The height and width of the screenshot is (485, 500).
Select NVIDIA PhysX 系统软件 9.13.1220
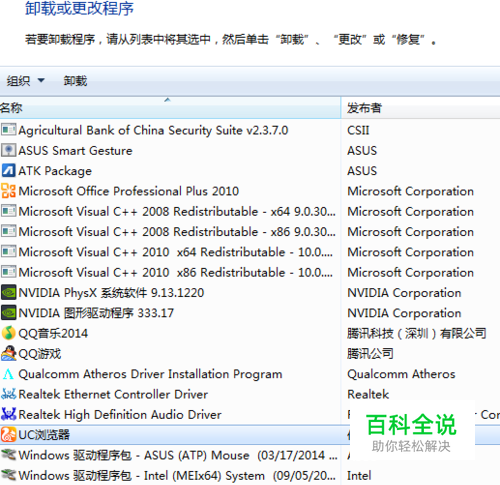(111, 293)
